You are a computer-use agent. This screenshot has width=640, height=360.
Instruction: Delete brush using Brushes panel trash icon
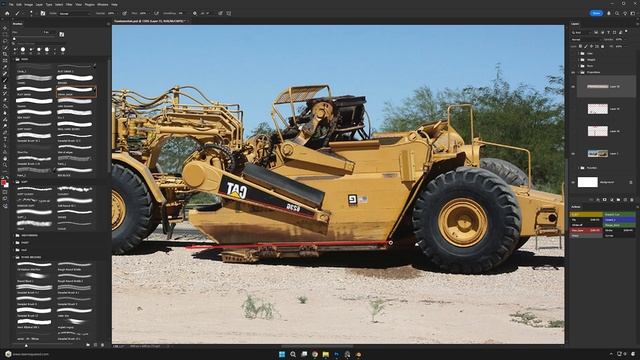point(102,345)
